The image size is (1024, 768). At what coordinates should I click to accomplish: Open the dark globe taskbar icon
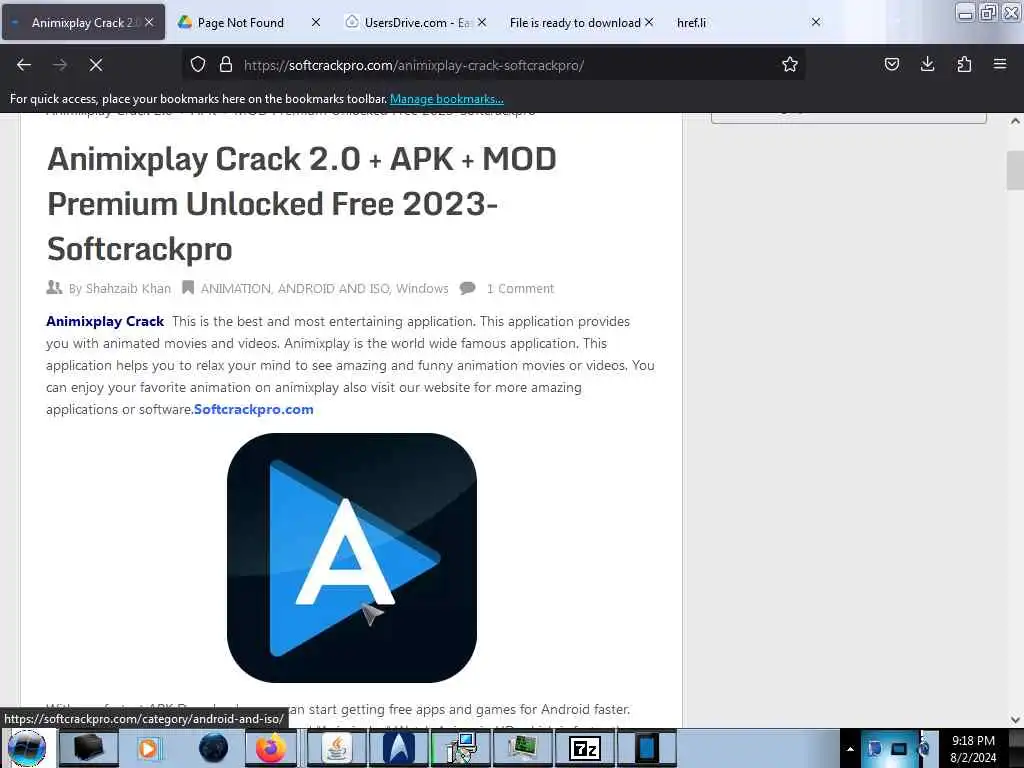click(x=213, y=748)
